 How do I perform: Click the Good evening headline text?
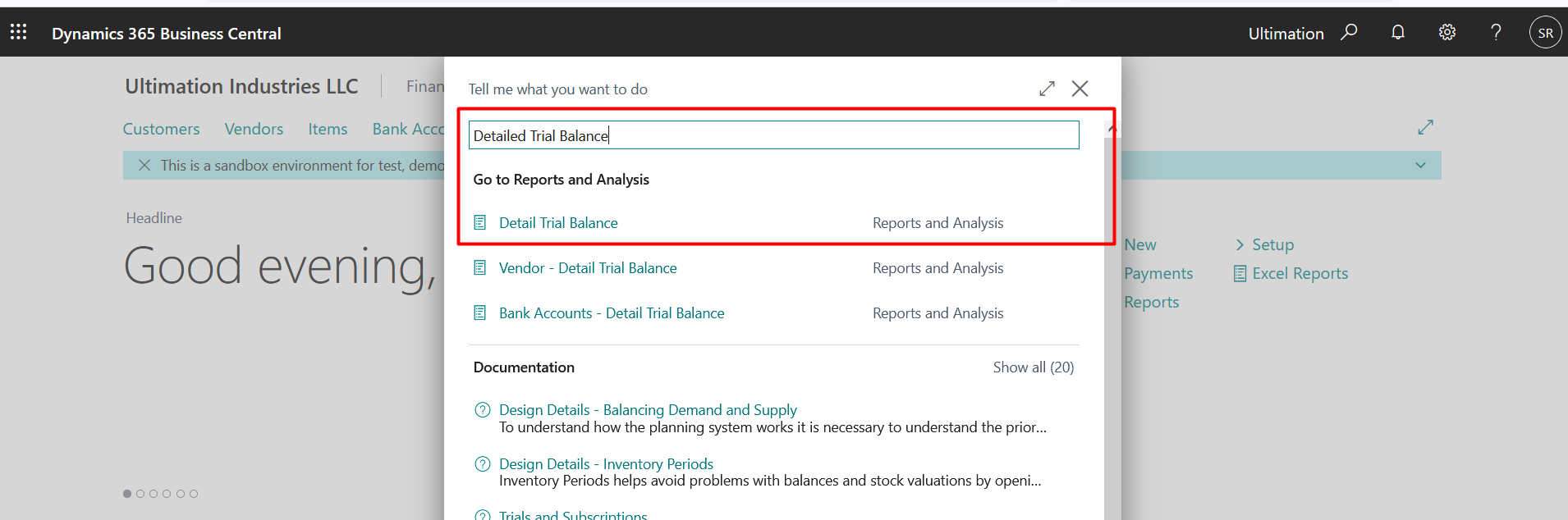[280, 267]
